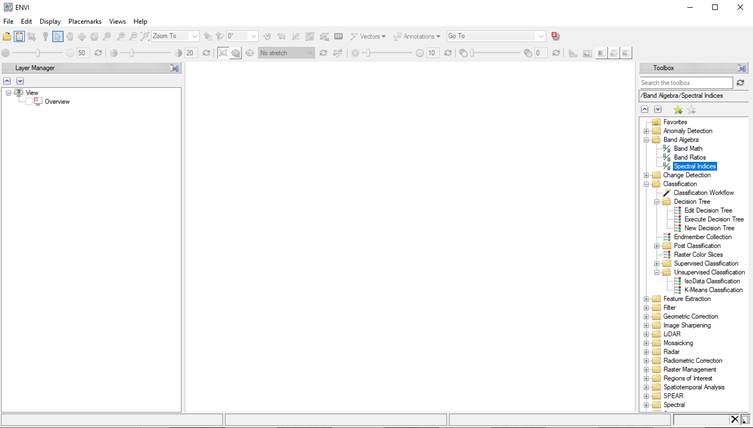Click the Toolbox collapse-all arrow icon
Screen dimensions: 753x428
[x=645, y=110]
